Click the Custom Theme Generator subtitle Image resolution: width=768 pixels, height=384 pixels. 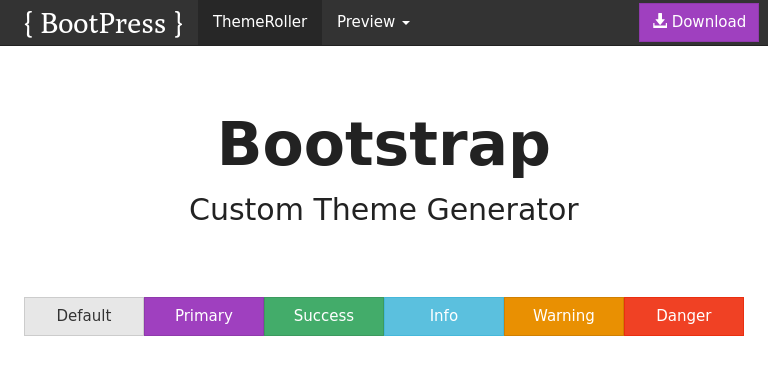384,210
